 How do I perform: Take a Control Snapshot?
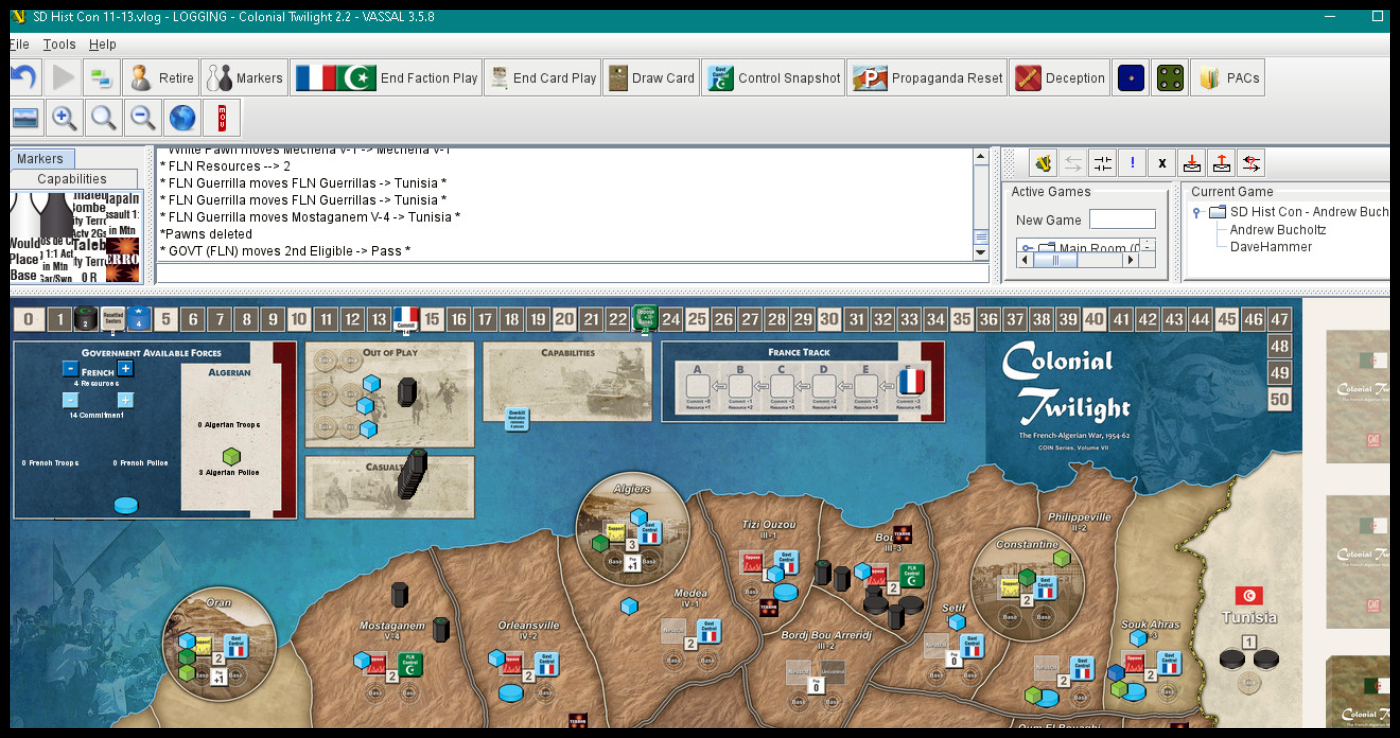773,77
